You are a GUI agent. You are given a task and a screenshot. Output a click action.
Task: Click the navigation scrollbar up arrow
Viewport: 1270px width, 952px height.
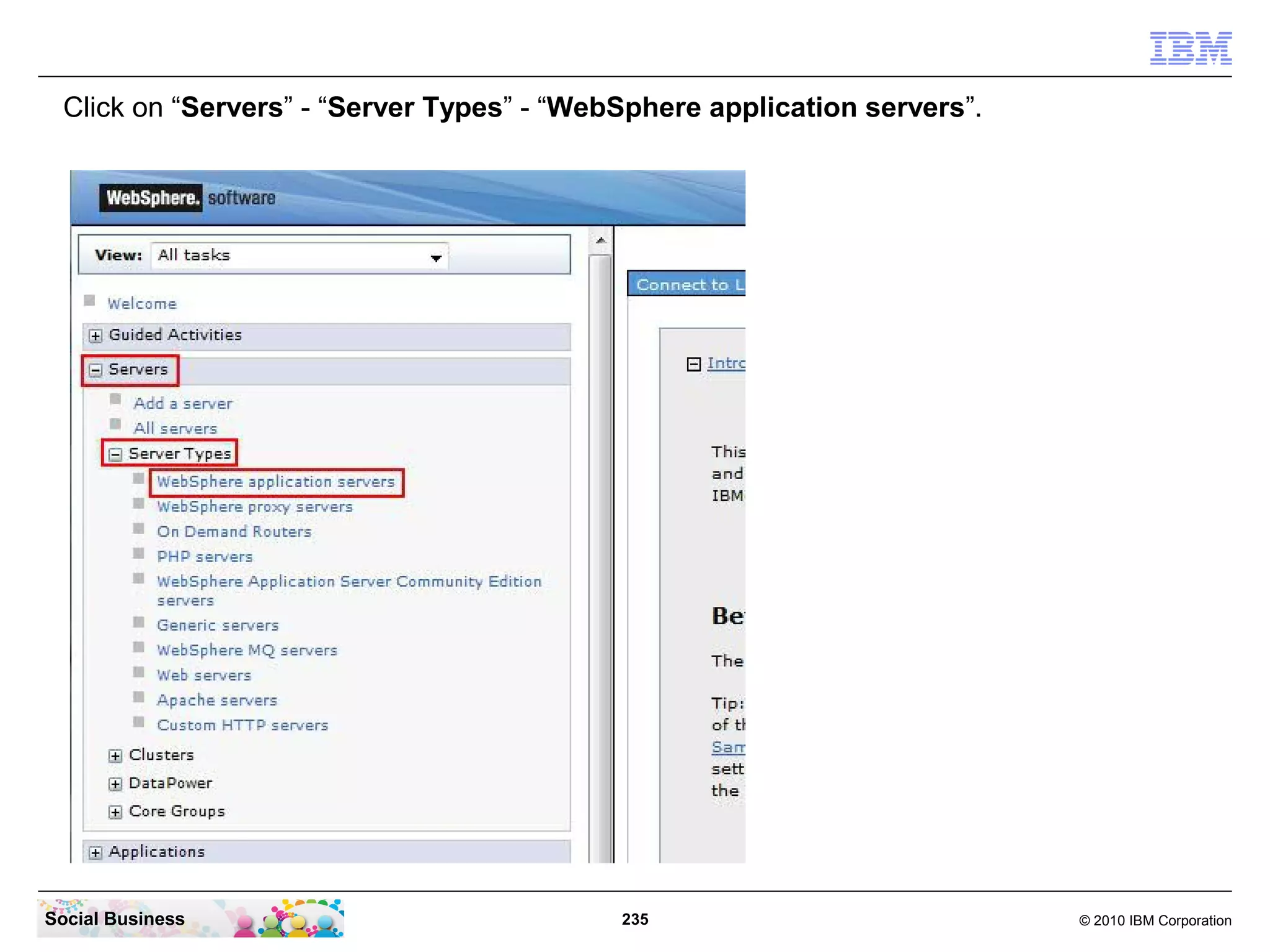pyautogui.click(x=600, y=240)
